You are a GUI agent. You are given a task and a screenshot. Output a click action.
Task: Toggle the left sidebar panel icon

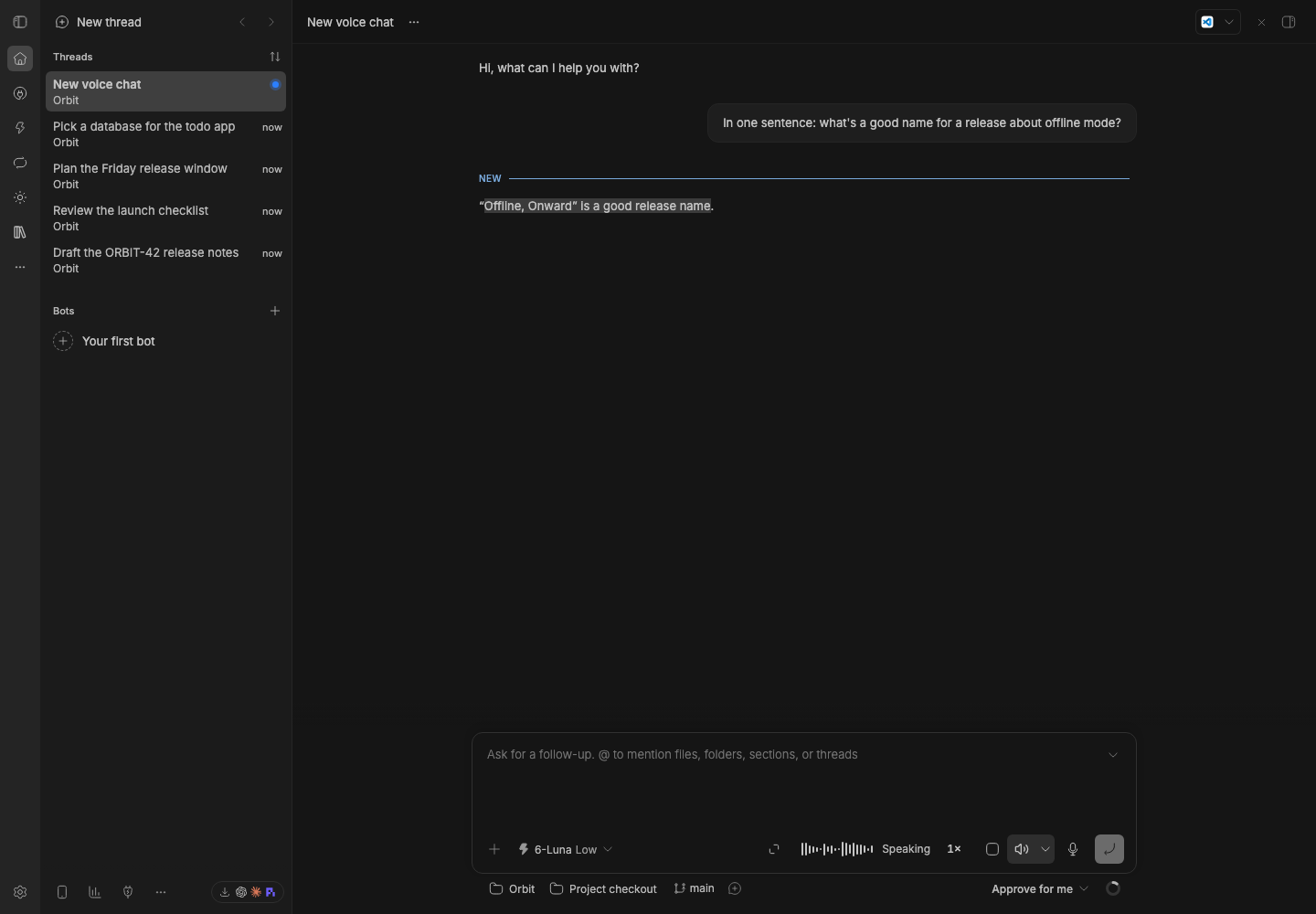click(20, 22)
